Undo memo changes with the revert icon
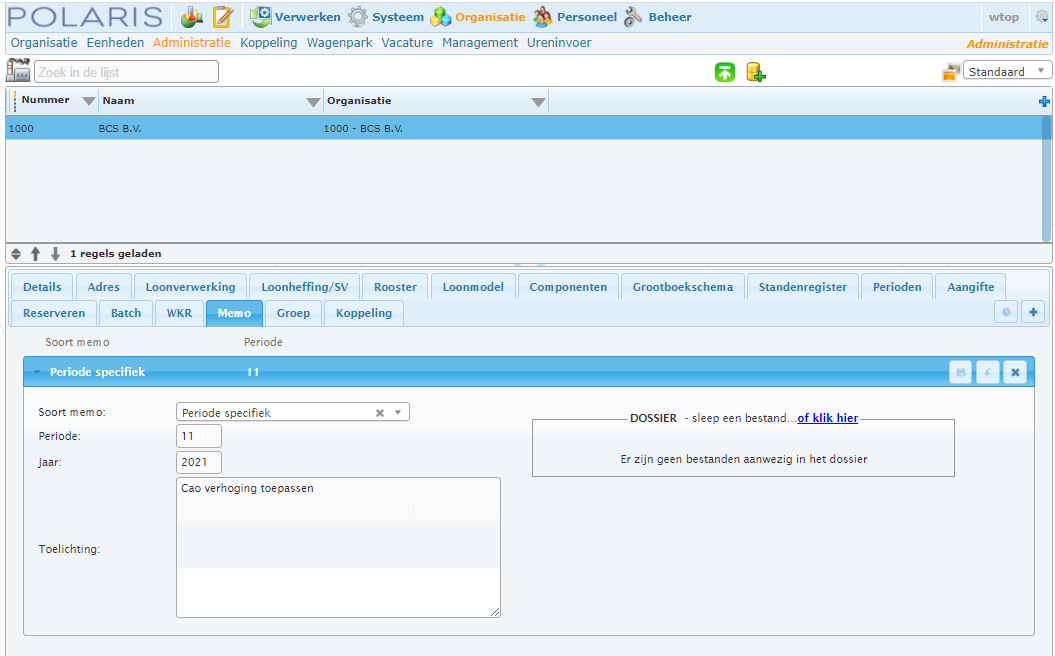1055x656 pixels. click(988, 372)
